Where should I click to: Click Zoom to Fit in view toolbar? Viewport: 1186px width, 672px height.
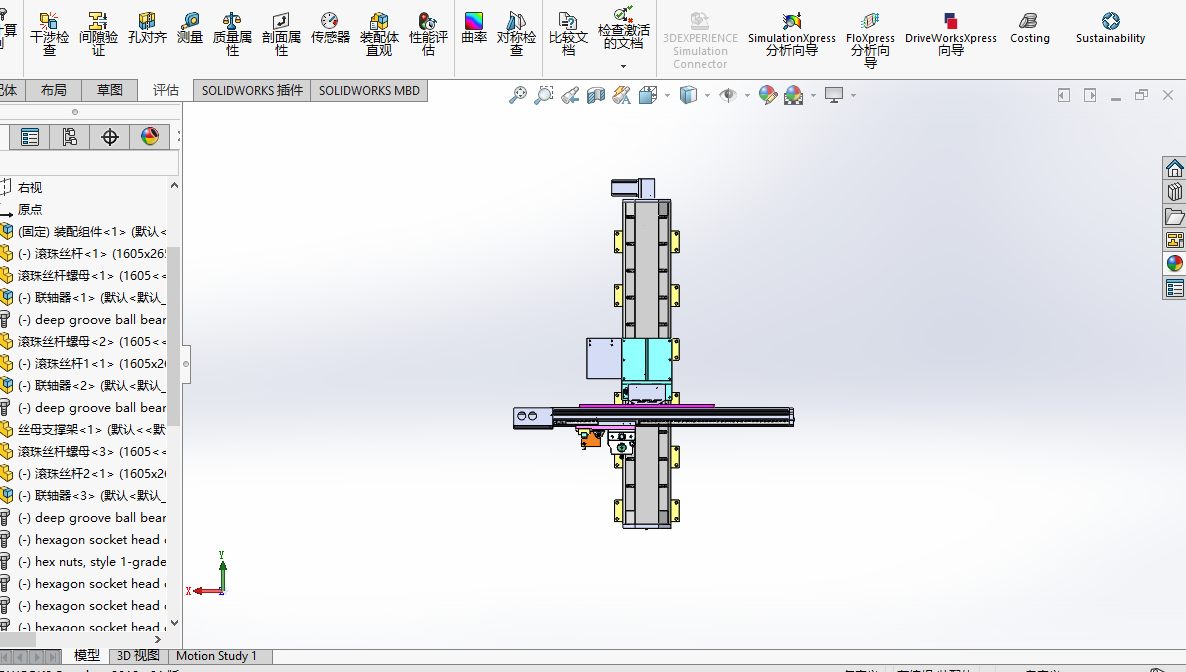(518, 95)
